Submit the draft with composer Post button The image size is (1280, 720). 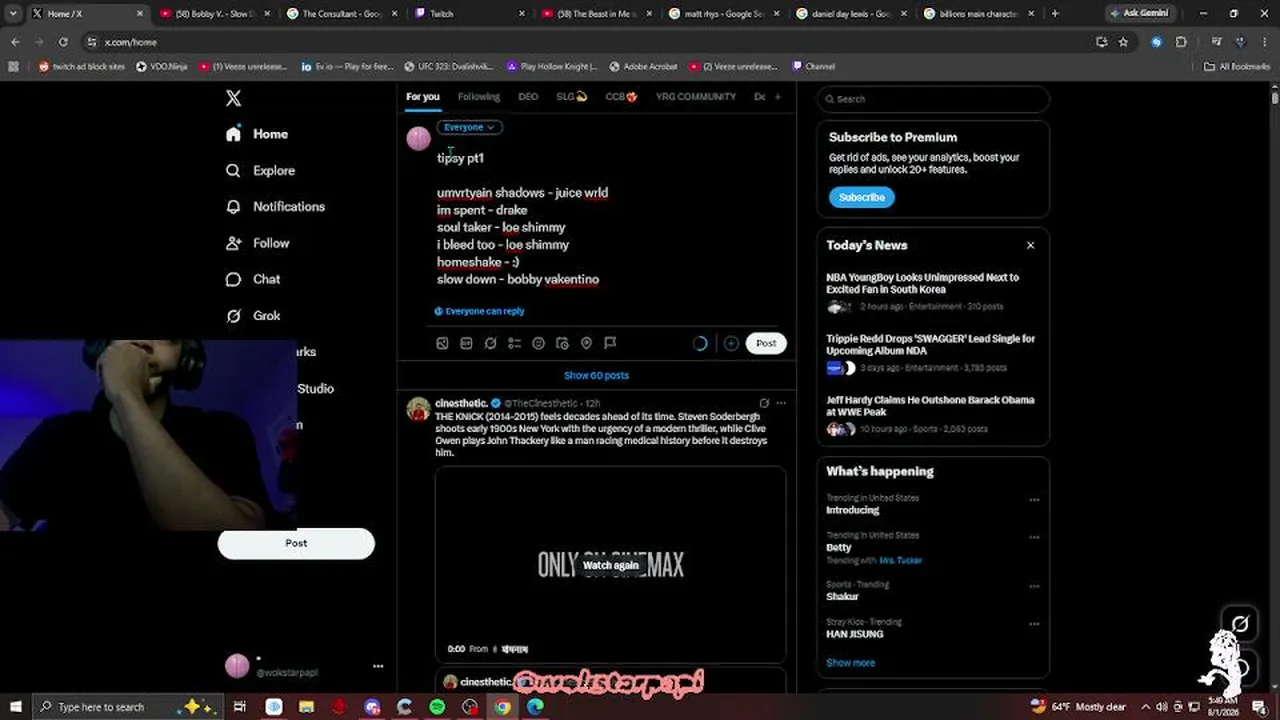pos(766,343)
